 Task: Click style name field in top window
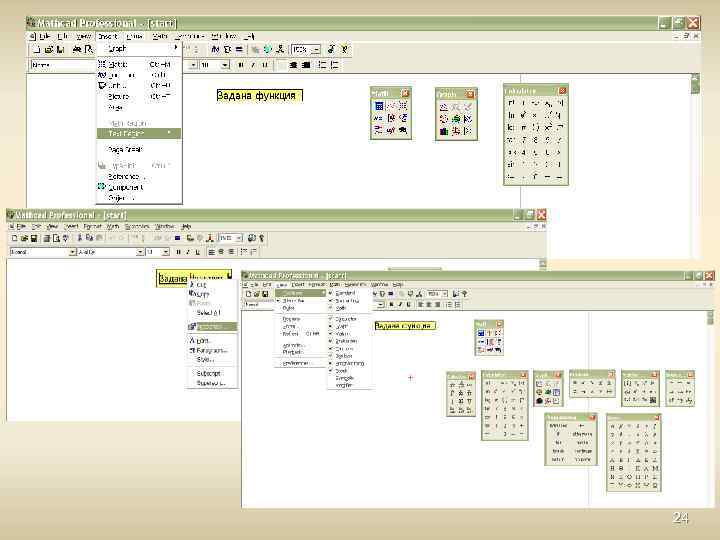62,65
